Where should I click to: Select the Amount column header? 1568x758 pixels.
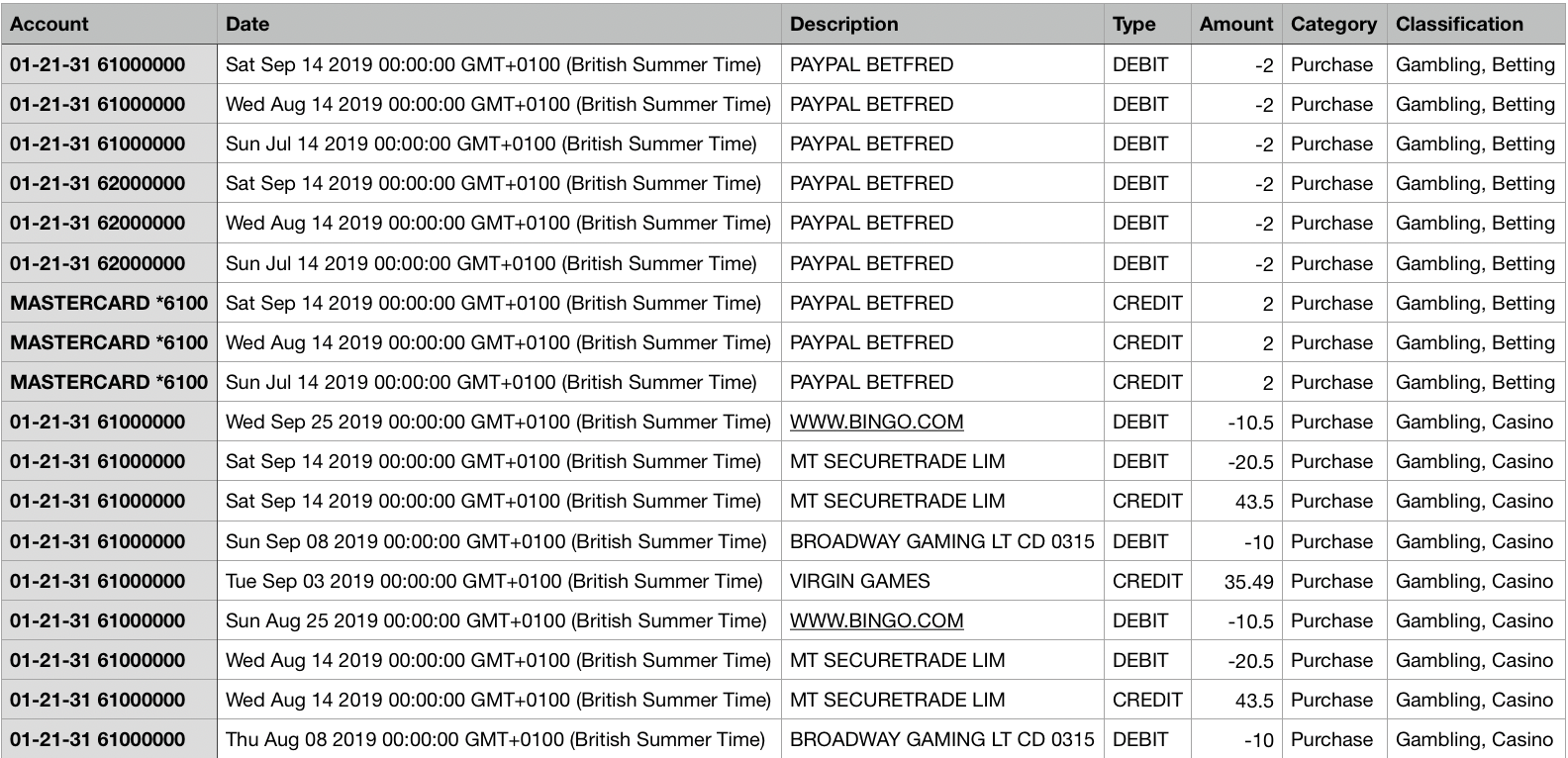coord(1235,24)
